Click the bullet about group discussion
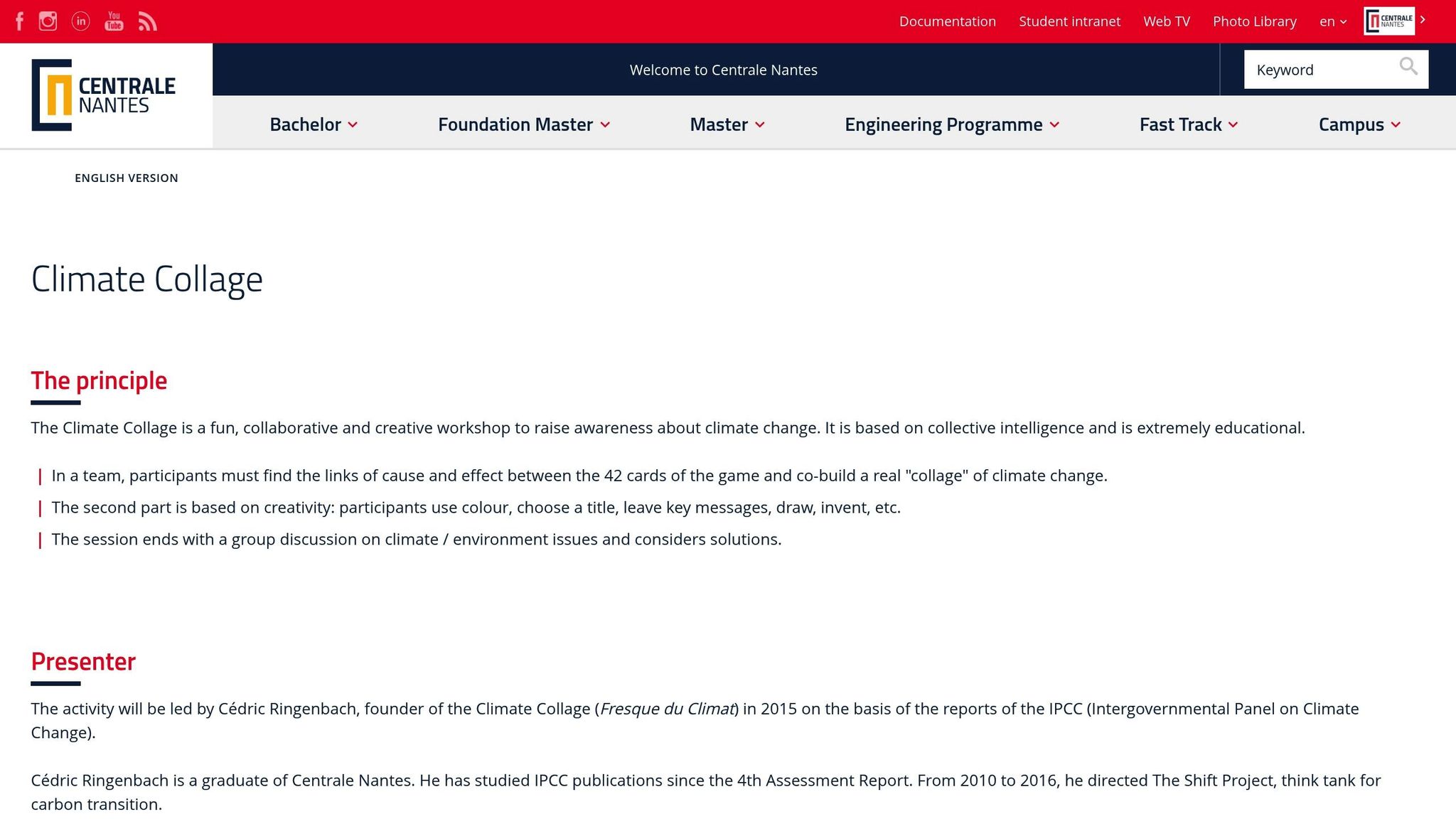This screenshot has width=1456, height=819. (416, 540)
